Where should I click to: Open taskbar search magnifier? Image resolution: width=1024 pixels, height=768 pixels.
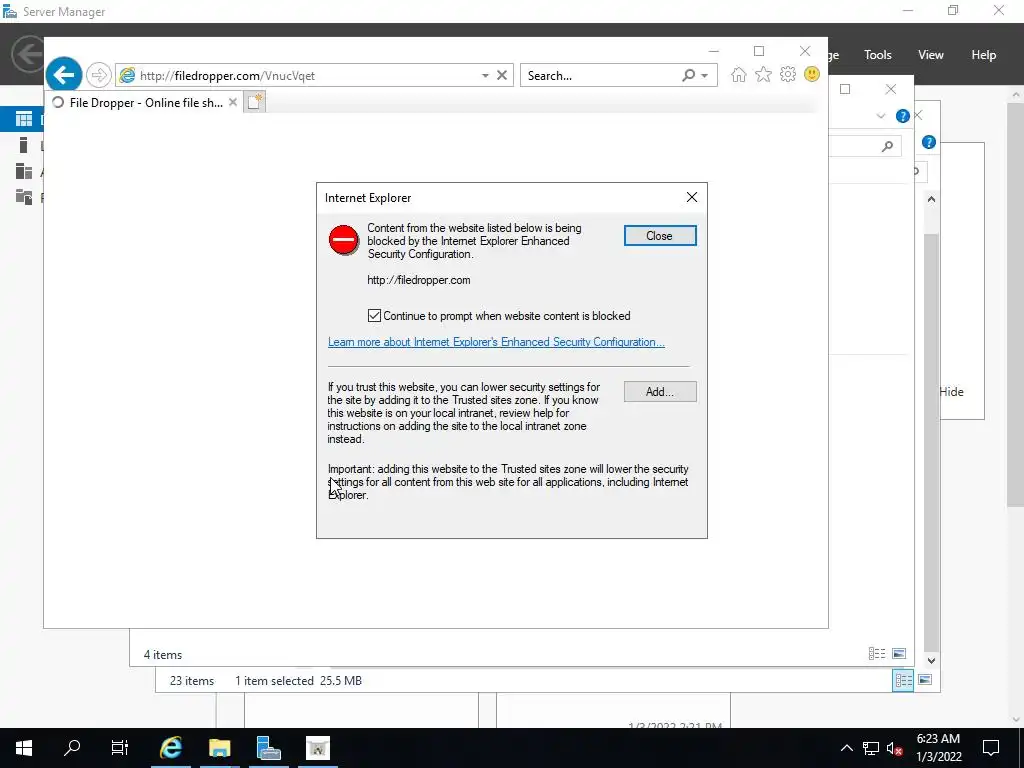click(x=72, y=748)
